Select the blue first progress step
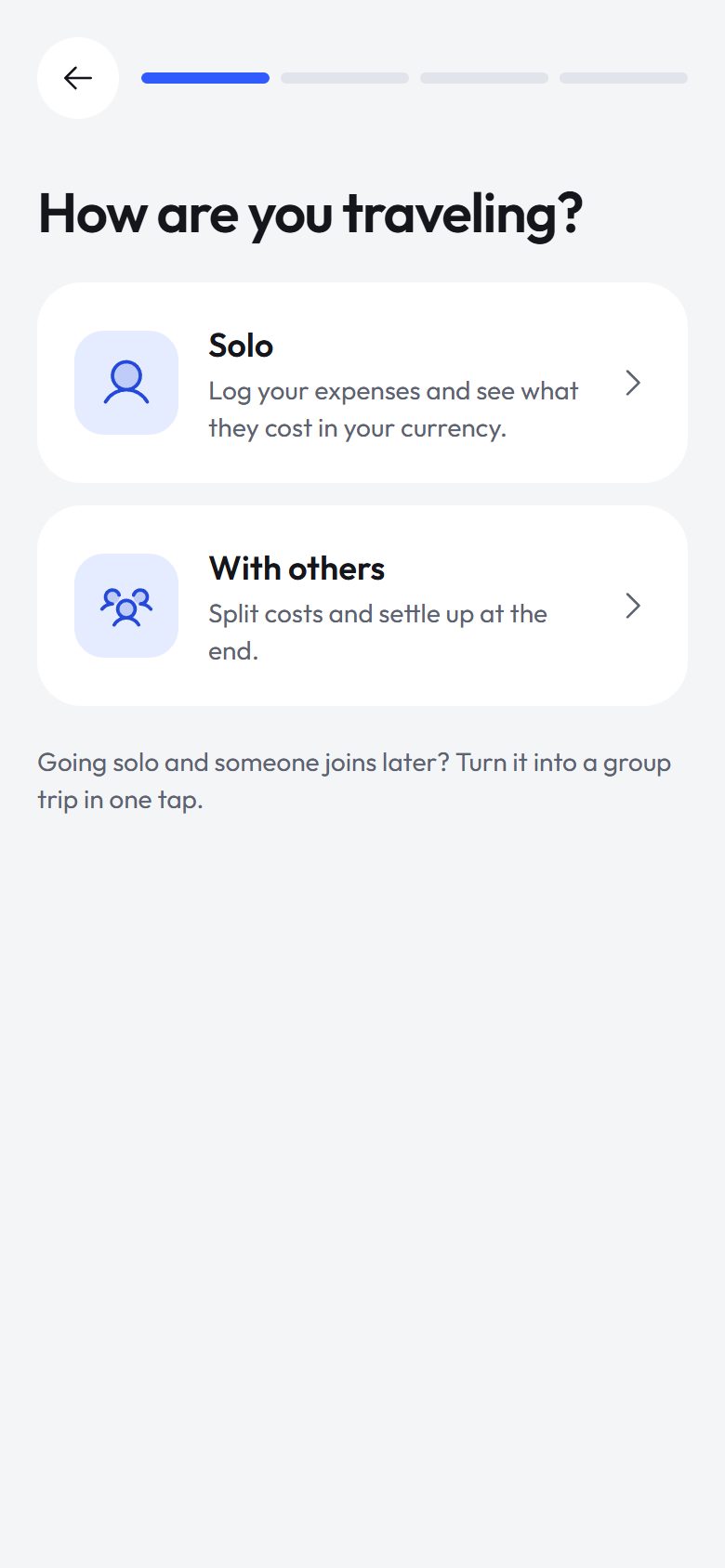Image resolution: width=725 pixels, height=1568 pixels. click(x=205, y=78)
